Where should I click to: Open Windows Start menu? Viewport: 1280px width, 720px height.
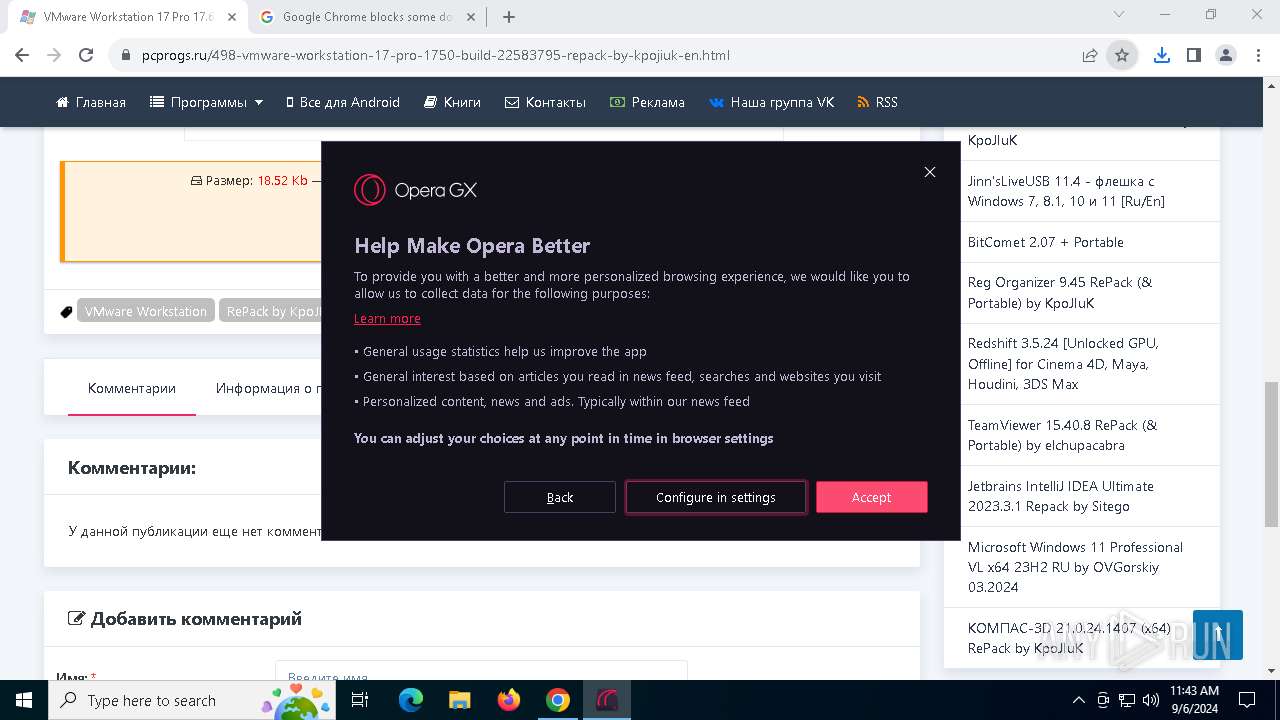click(x=24, y=700)
